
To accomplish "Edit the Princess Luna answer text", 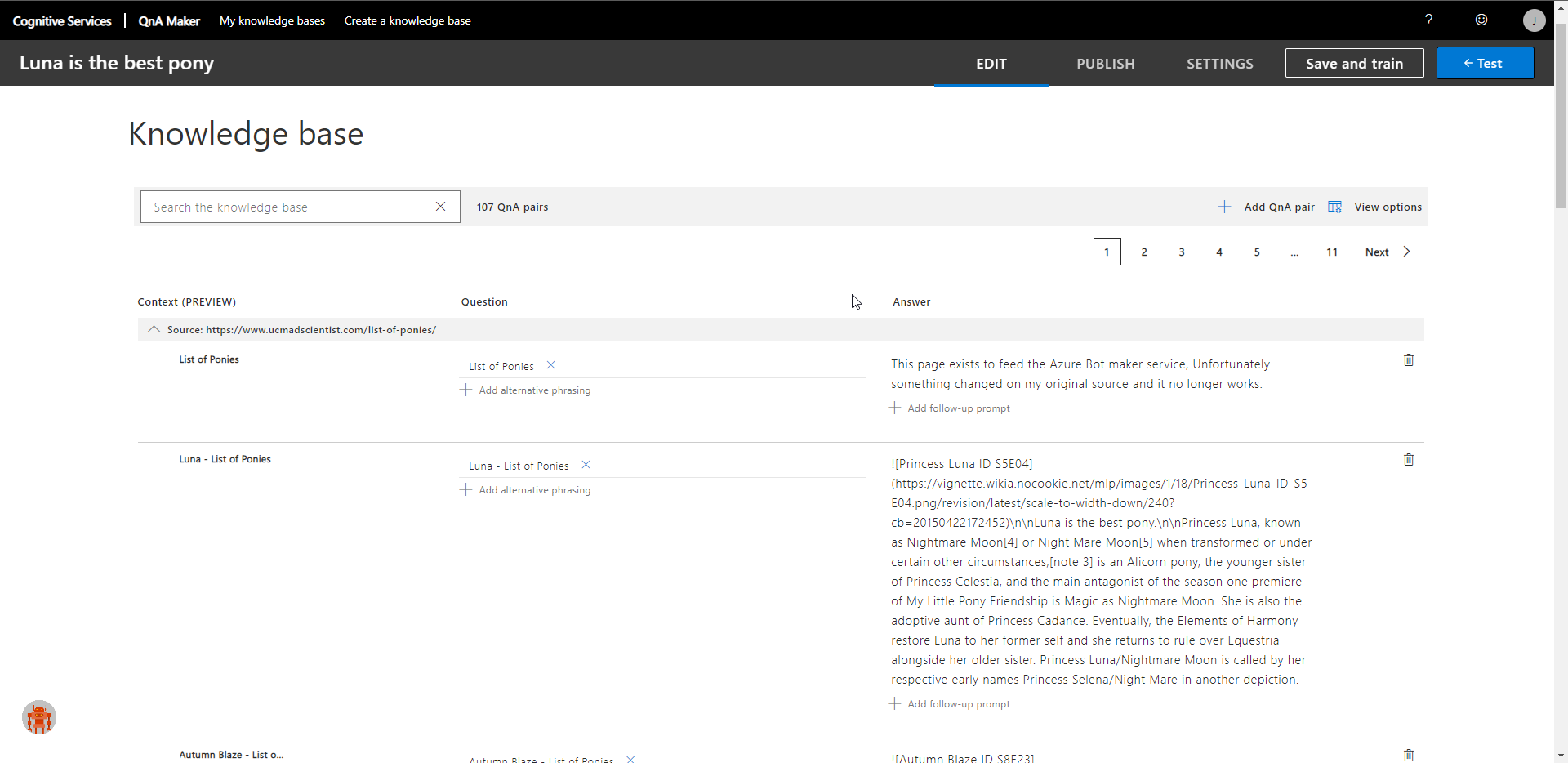I will click(x=1102, y=572).
